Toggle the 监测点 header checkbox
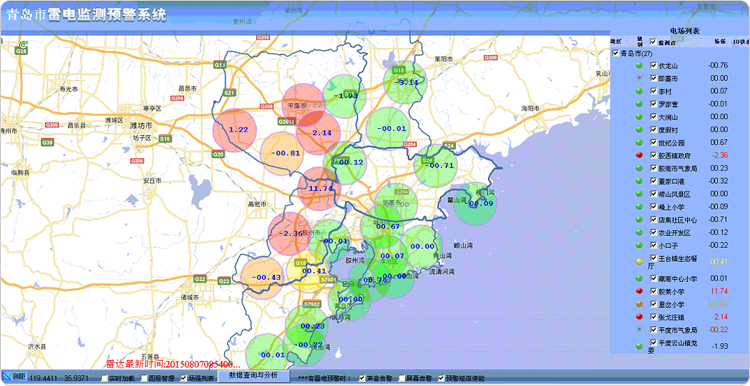 653,42
